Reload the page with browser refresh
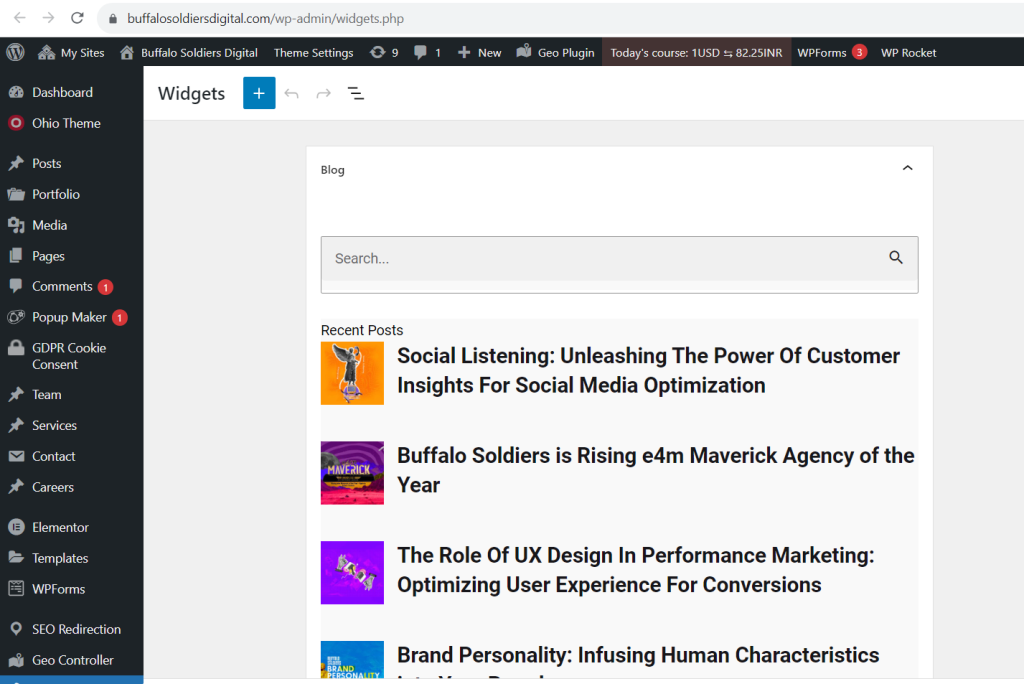This screenshot has height=684, width=1024. pos(77,18)
